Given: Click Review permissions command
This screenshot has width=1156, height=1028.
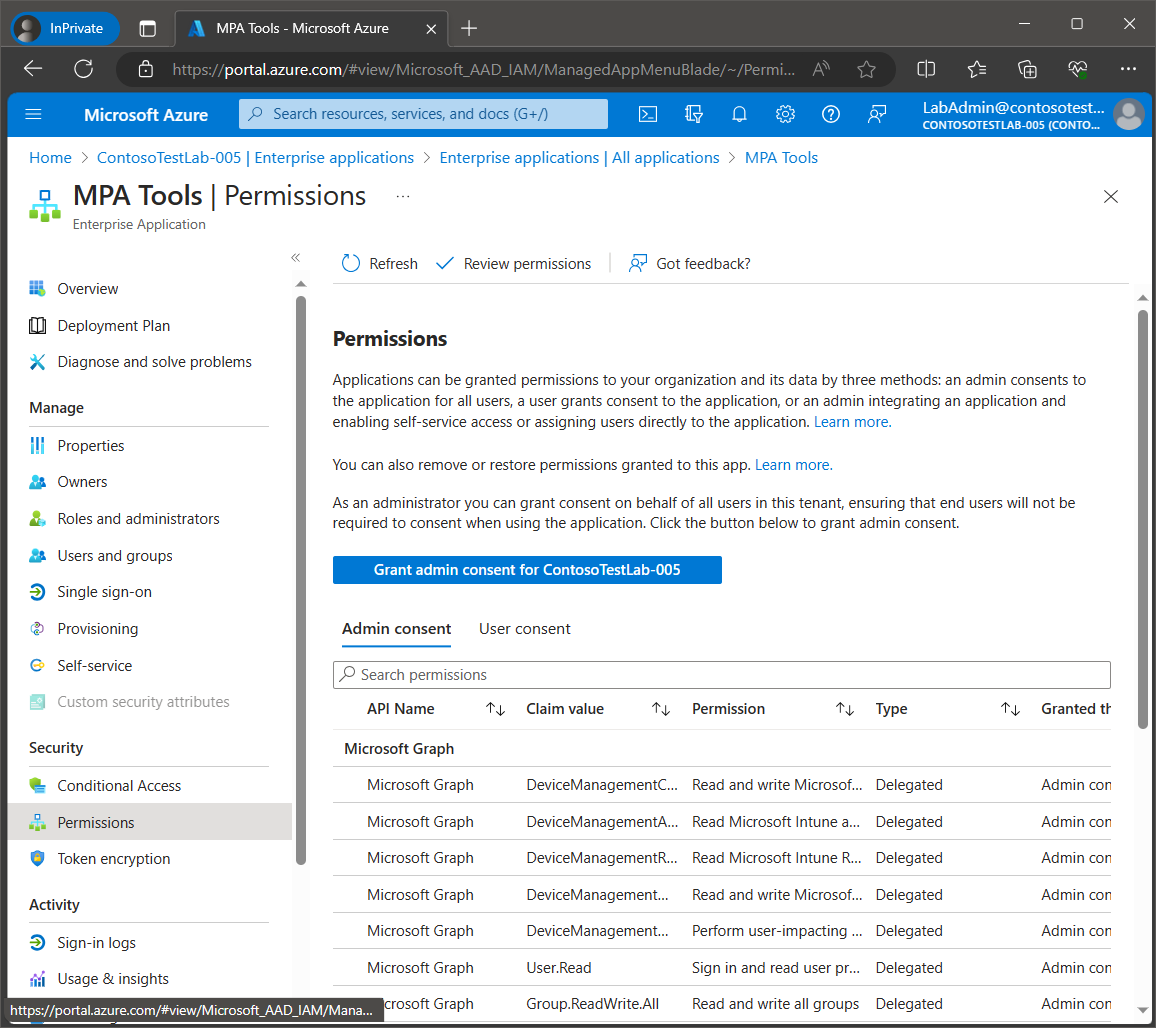Looking at the screenshot, I should click(514, 263).
